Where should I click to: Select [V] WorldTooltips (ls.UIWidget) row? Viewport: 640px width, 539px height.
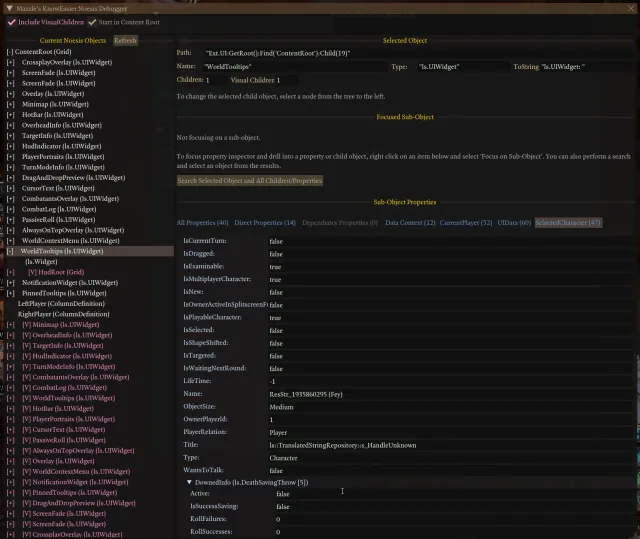click(x=69, y=398)
